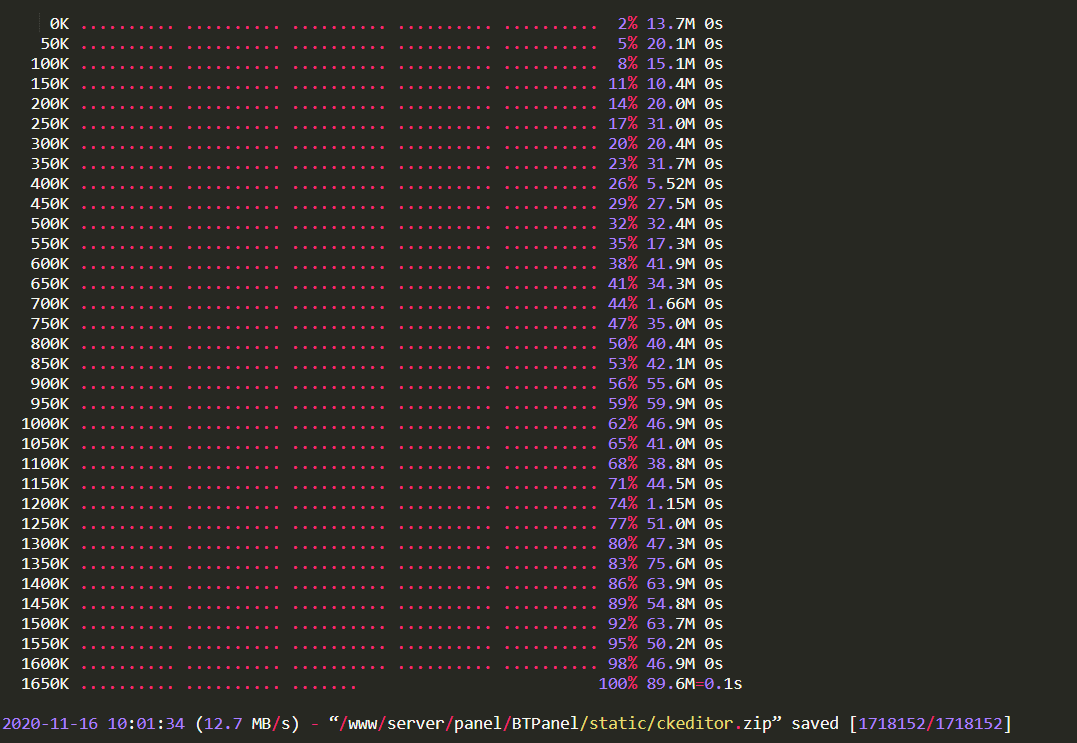Click the 600K offset label
The width and height of the screenshot is (1077, 743).
pos(49,264)
